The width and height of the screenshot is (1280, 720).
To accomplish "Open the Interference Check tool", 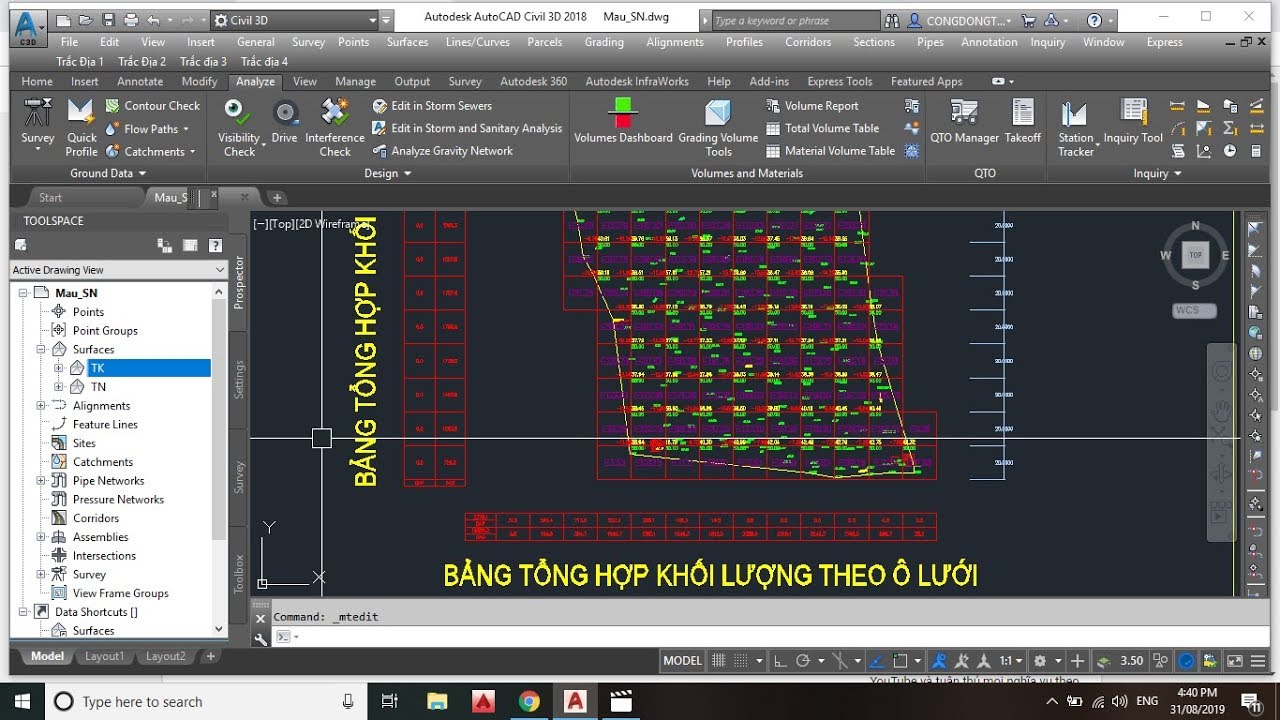I will [335, 127].
